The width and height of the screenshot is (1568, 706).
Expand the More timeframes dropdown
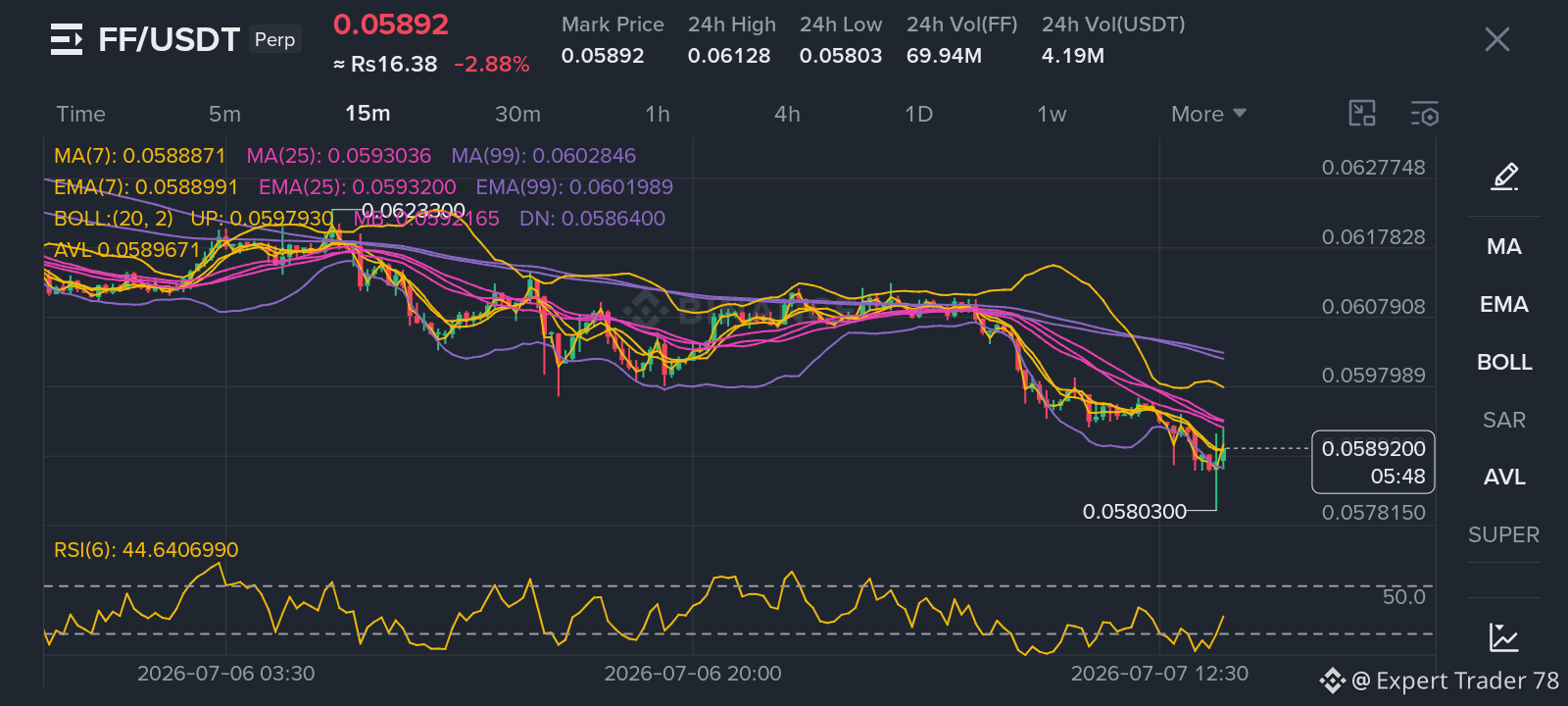pyautogui.click(x=1208, y=114)
